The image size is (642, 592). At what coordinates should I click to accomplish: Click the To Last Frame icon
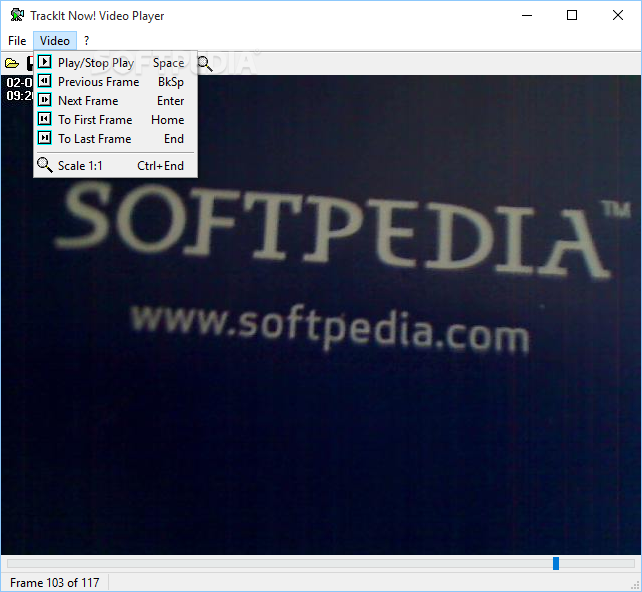pos(45,138)
